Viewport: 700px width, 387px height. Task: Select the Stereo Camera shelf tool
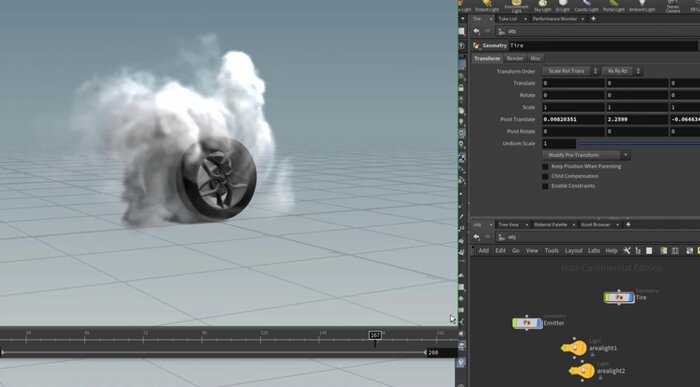coord(672,6)
